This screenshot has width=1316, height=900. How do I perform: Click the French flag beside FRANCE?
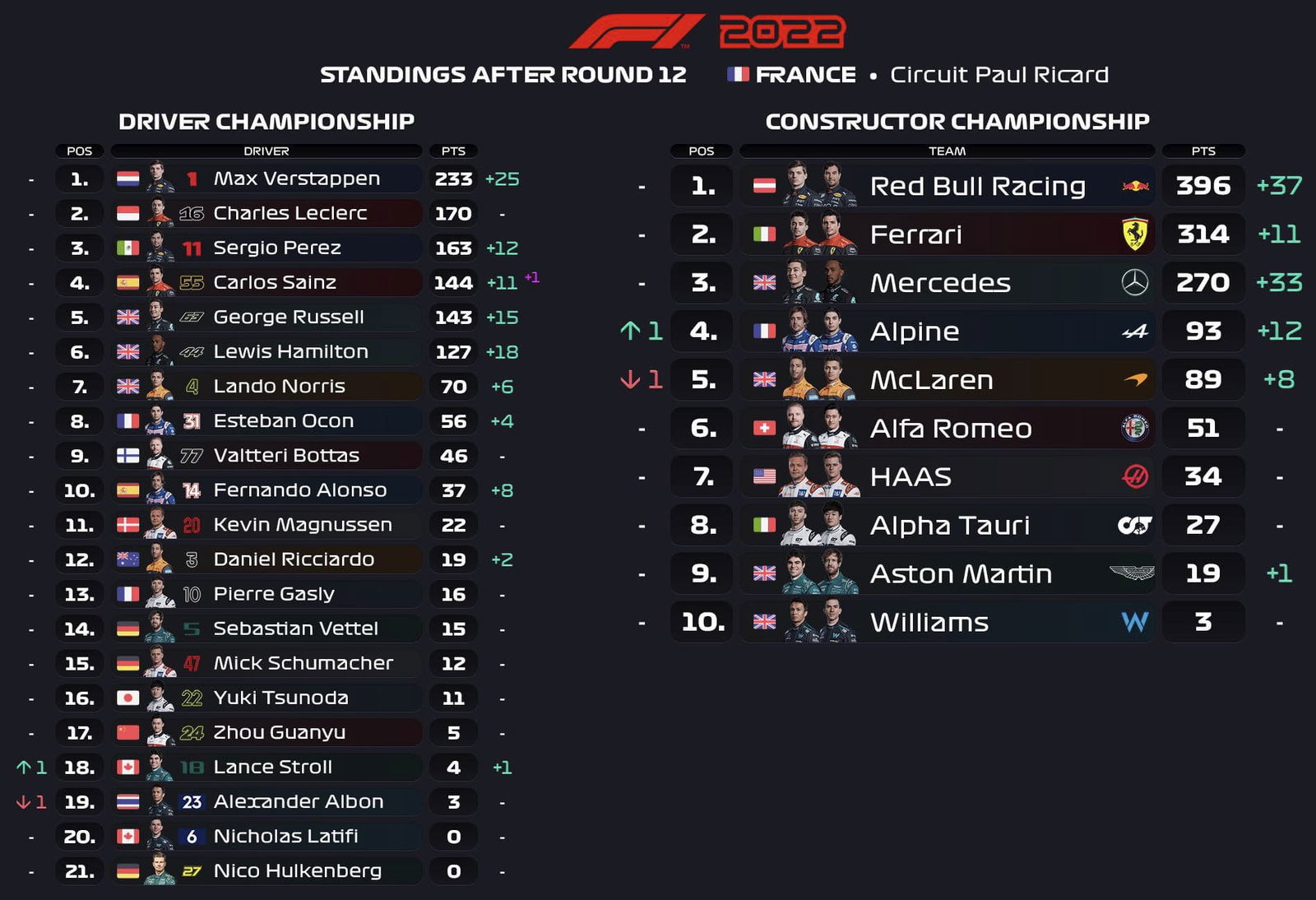point(738,74)
